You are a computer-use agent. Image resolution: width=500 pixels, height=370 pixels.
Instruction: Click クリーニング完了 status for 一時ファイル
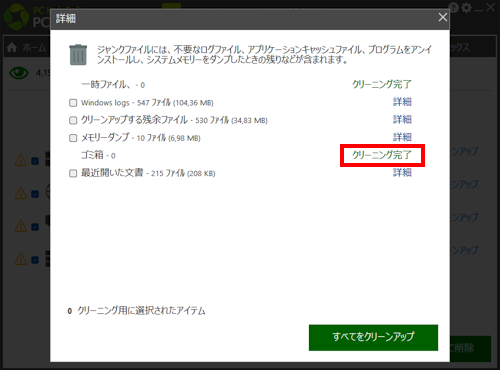pyautogui.click(x=382, y=84)
